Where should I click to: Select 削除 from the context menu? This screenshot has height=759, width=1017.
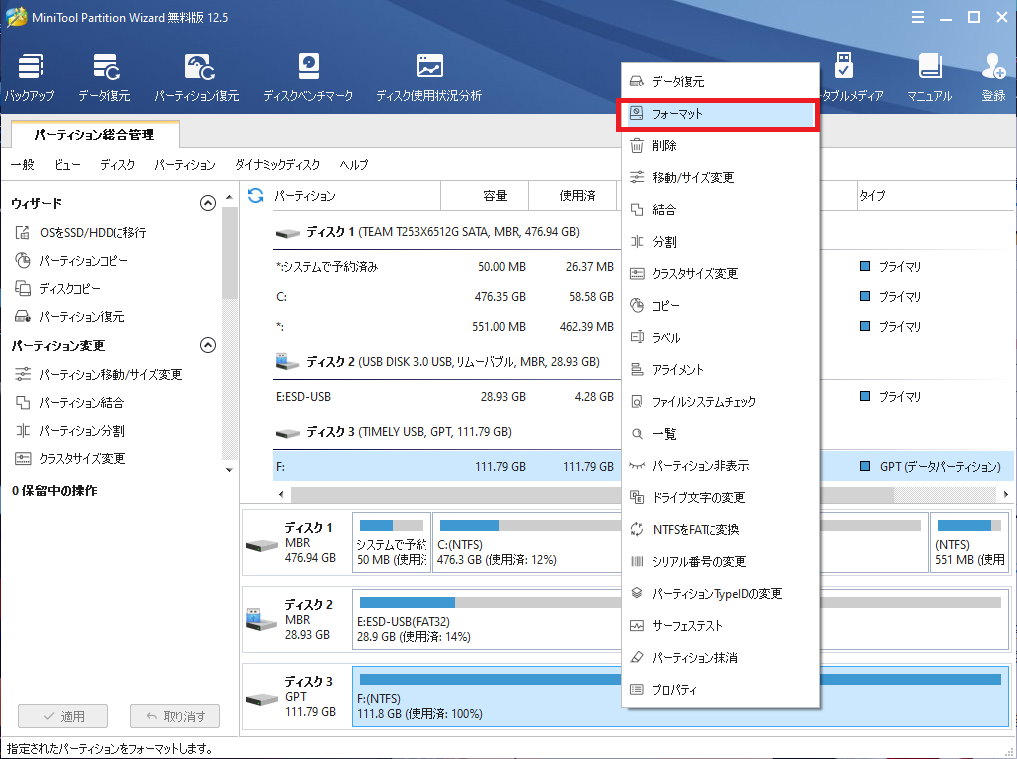click(x=720, y=146)
